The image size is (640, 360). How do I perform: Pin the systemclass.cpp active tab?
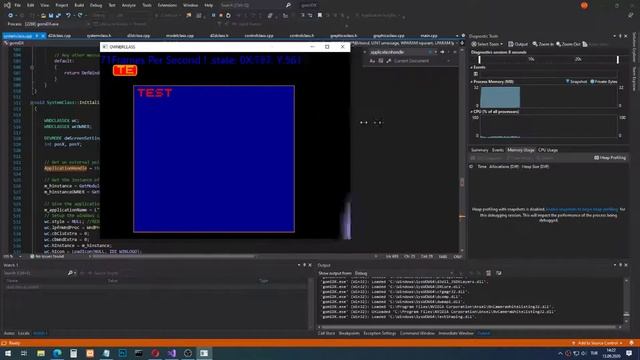pos(37,36)
